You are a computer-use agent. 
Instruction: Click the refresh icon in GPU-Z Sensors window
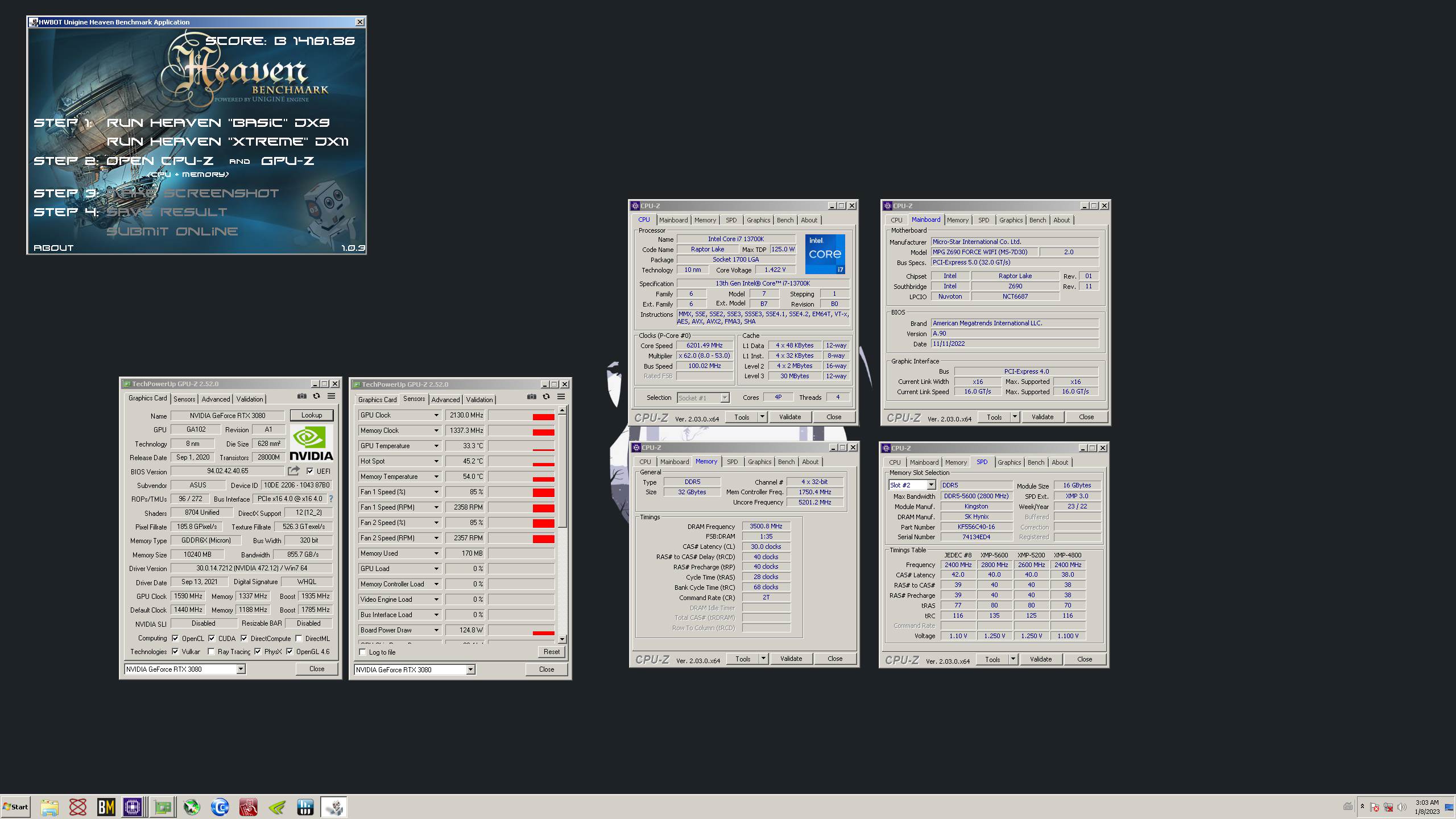(547, 397)
